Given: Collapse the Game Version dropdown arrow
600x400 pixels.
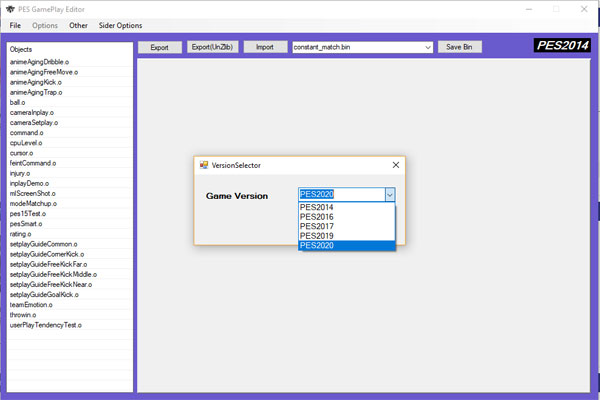Looking at the screenshot, I should [390, 195].
